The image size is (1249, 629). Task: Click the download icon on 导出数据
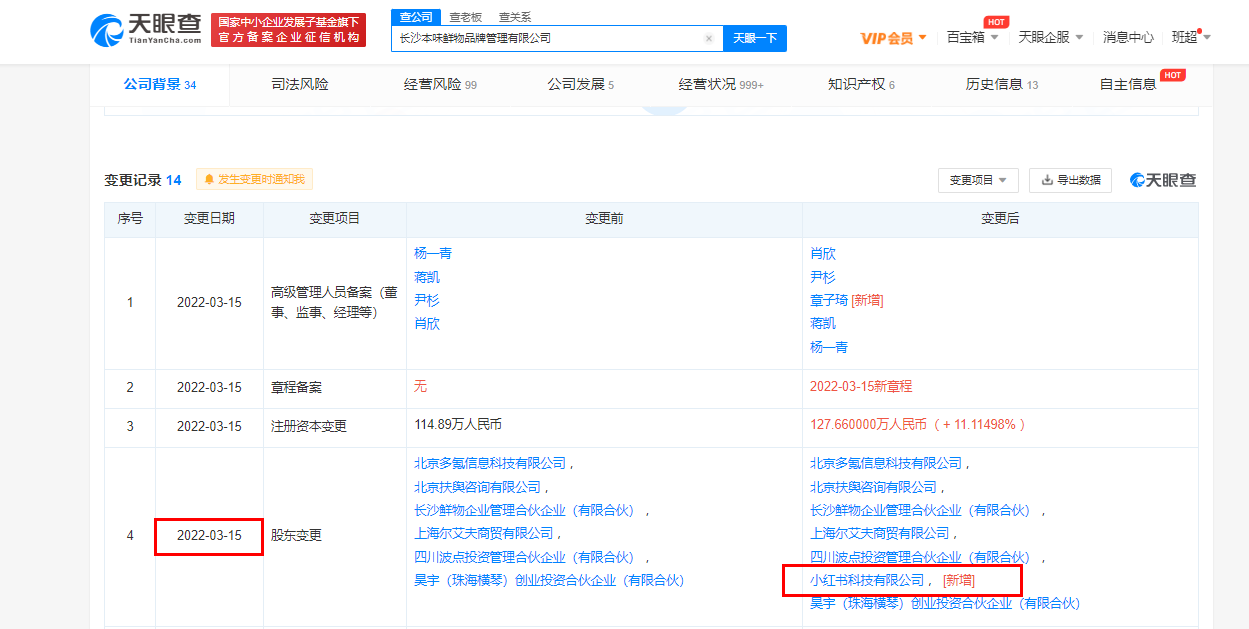point(1047,180)
